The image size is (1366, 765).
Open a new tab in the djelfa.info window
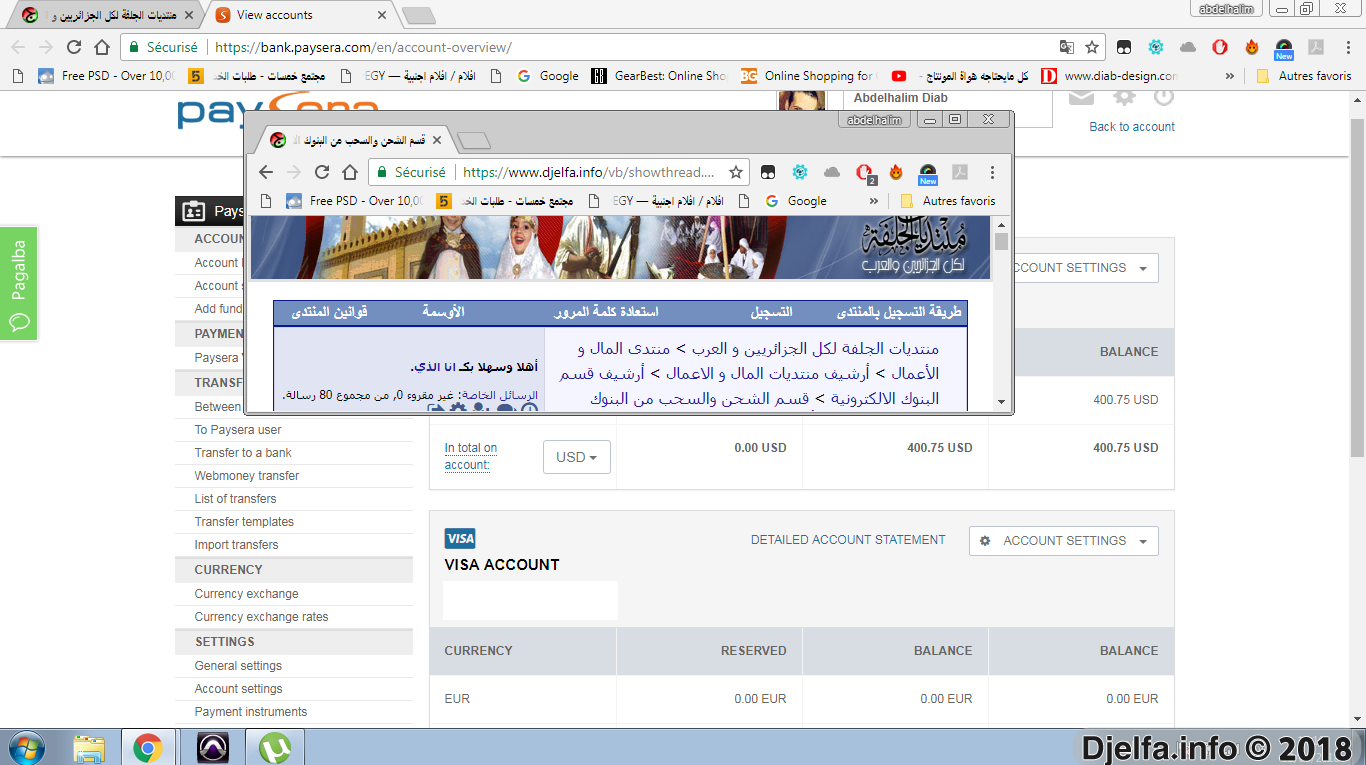(x=472, y=141)
